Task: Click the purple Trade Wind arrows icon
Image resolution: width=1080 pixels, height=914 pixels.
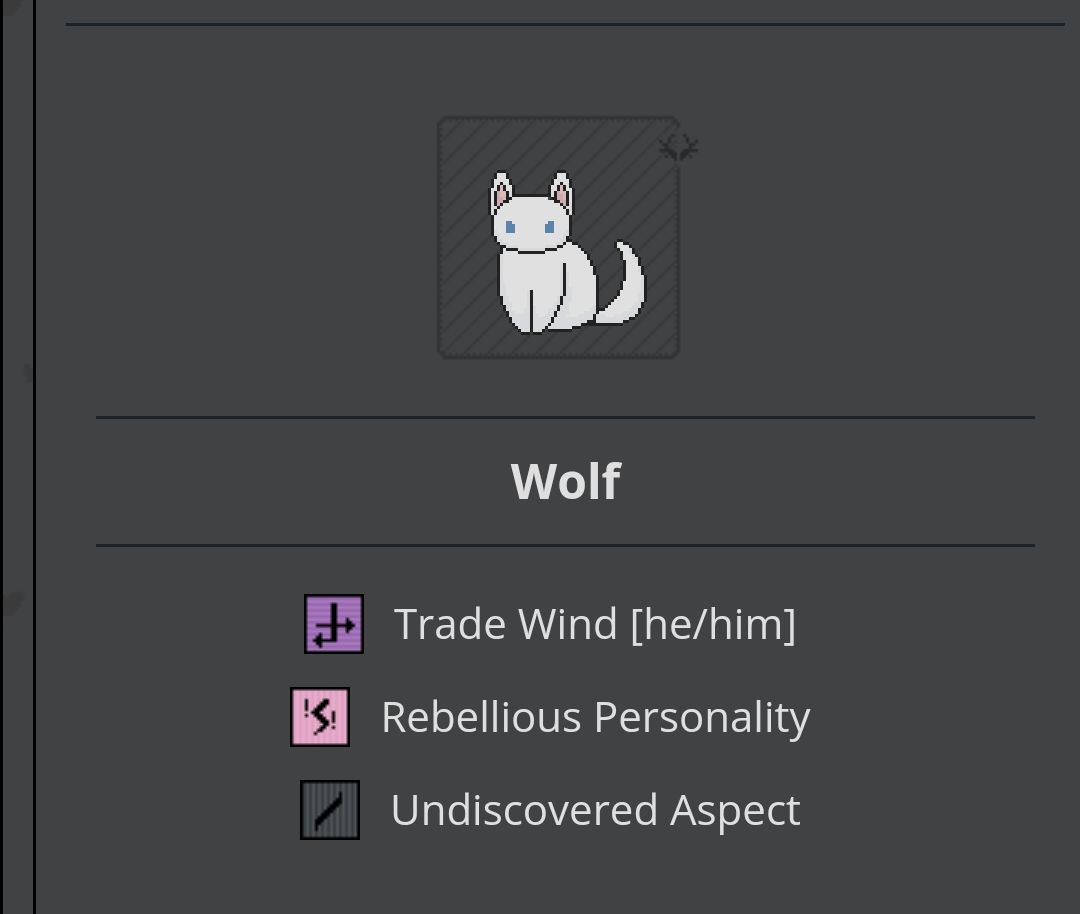Action: [334, 624]
